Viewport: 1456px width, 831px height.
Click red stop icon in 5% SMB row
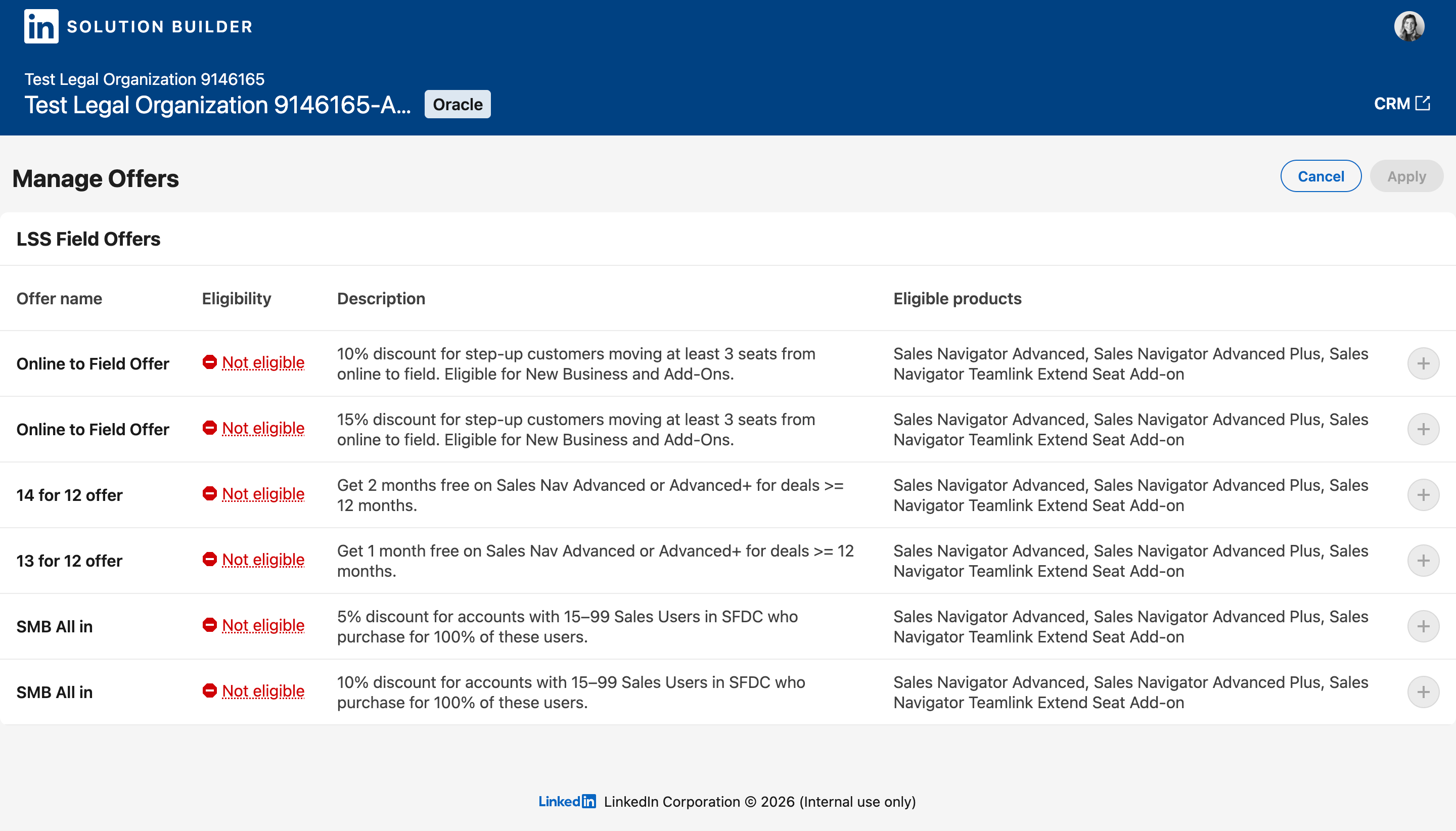tap(209, 624)
